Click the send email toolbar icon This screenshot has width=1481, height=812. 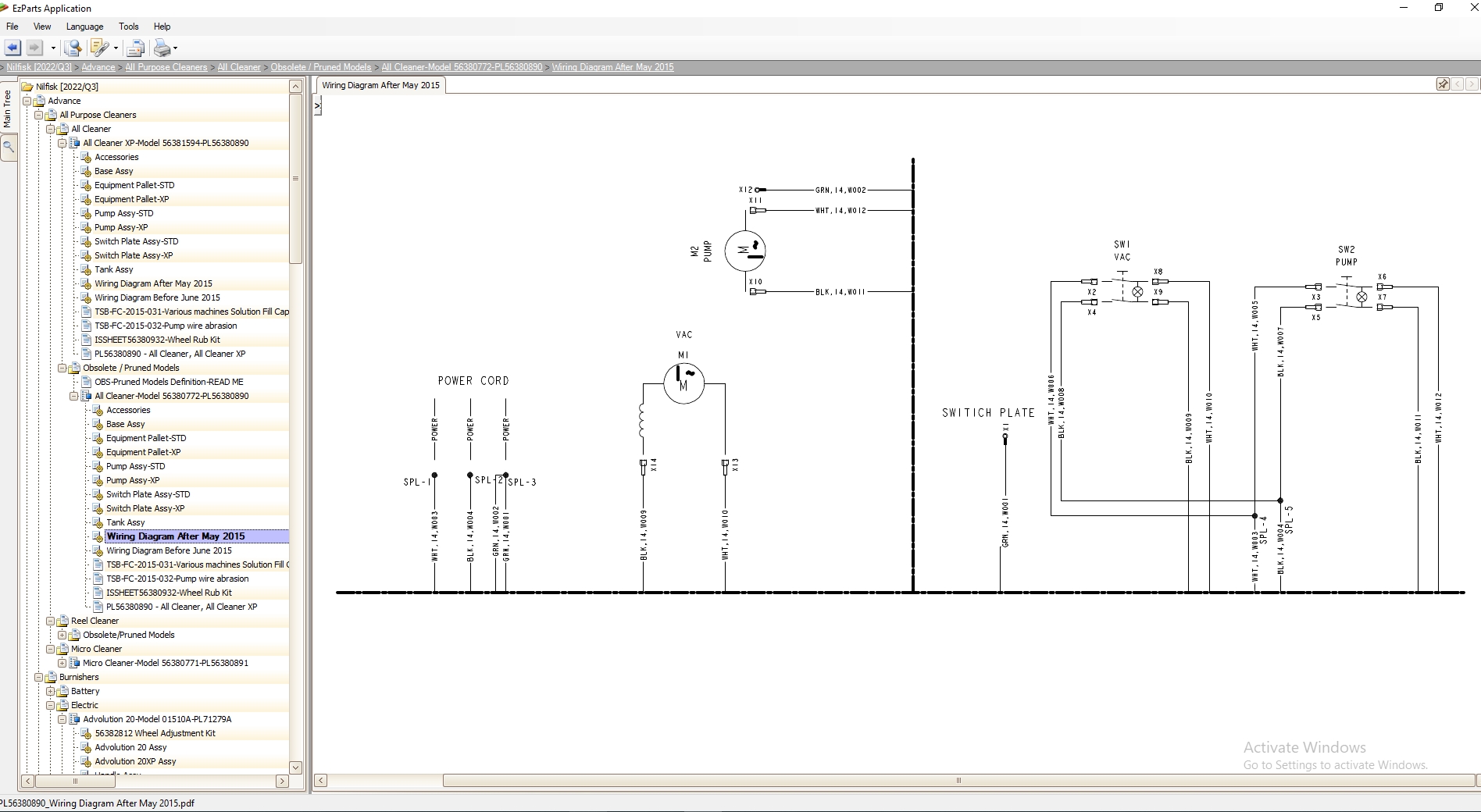(135, 48)
